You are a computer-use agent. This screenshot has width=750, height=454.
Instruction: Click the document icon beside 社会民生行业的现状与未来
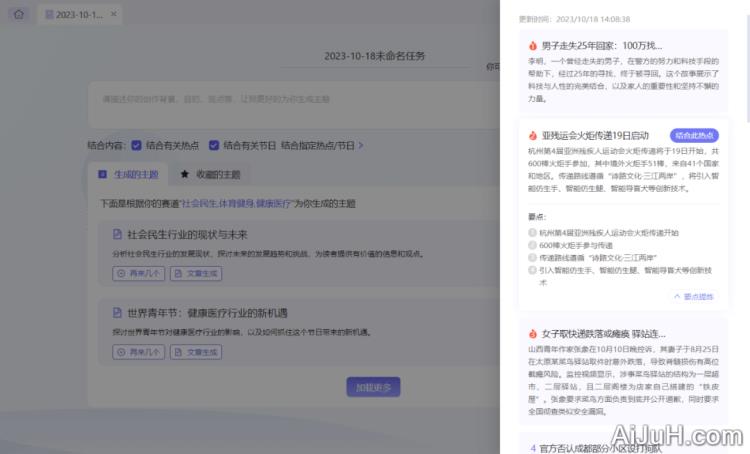117,235
